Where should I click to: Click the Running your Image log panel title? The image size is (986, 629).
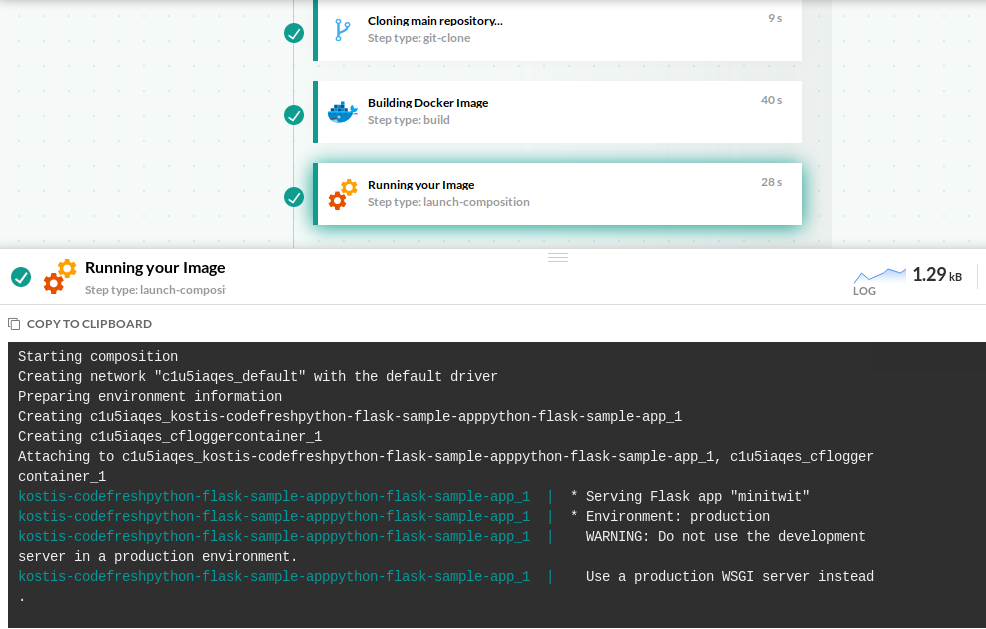[x=155, y=268]
